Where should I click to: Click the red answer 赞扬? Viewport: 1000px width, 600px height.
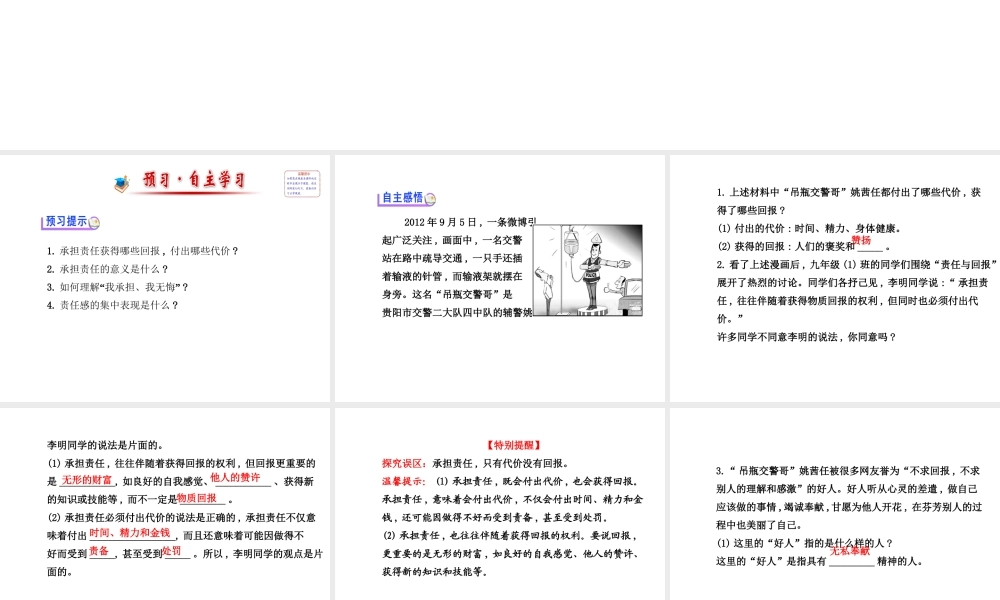click(861, 240)
